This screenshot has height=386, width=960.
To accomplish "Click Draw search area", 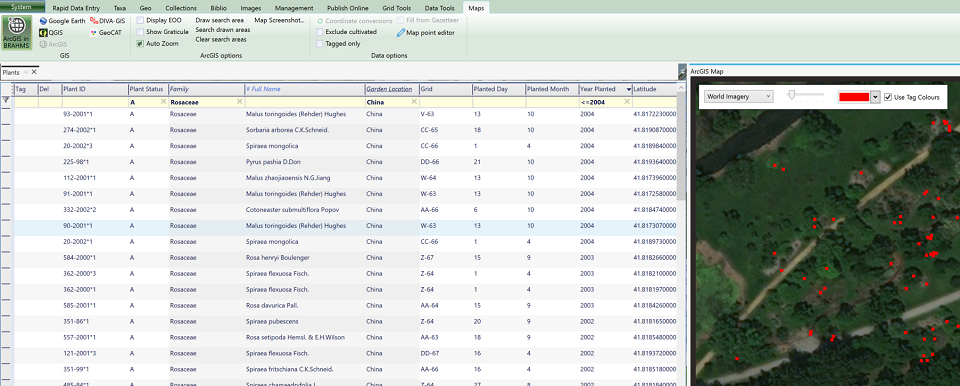I will [219, 20].
